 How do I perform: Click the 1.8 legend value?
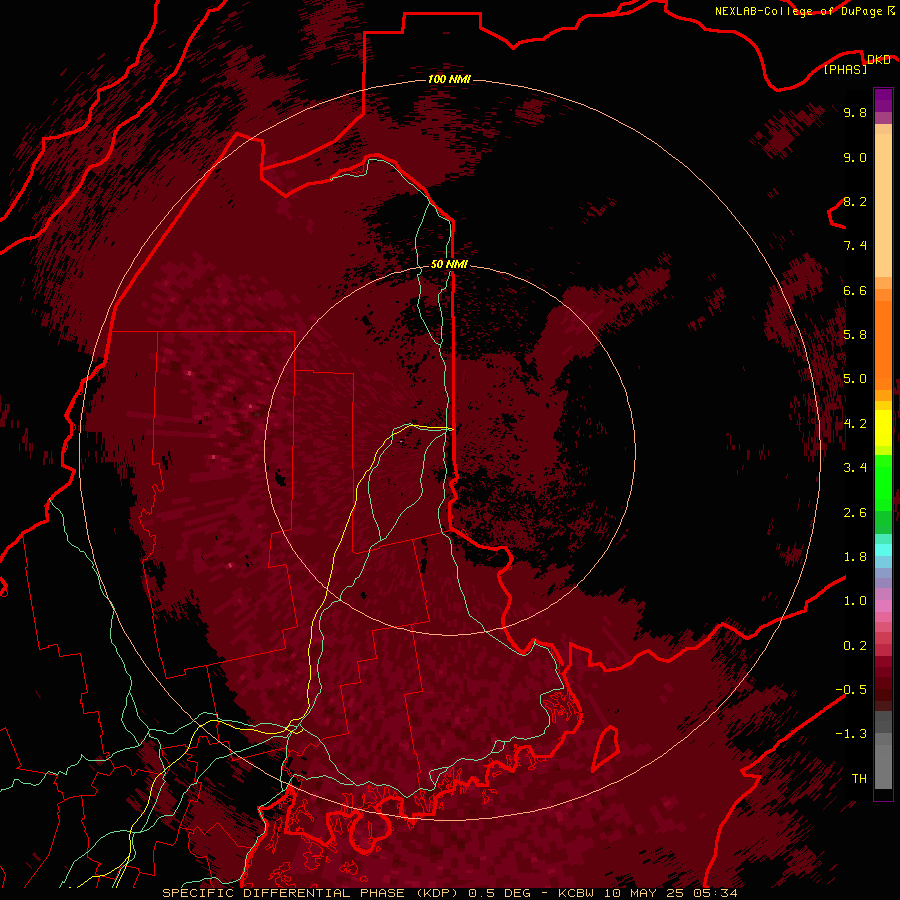click(x=855, y=557)
